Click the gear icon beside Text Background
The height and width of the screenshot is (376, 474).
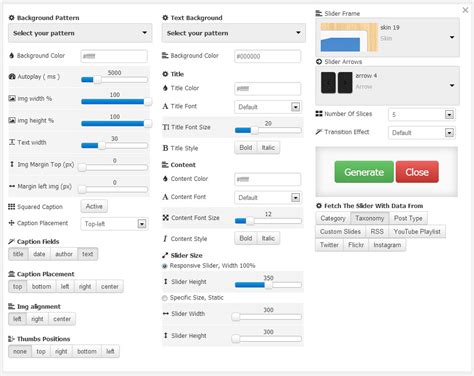165,18
